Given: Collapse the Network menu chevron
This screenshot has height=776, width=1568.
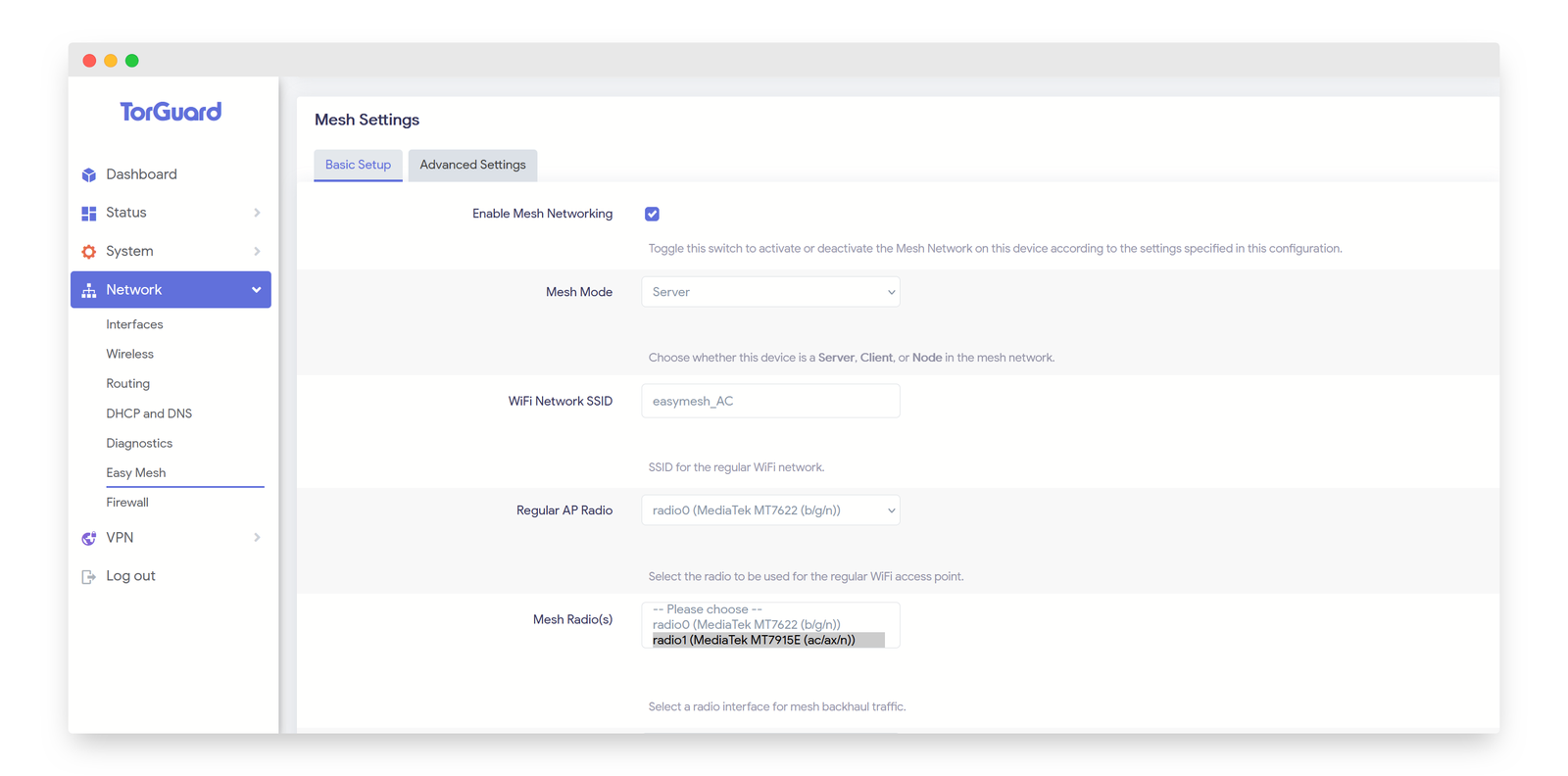Looking at the screenshot, I should click(x=256, y=290).
